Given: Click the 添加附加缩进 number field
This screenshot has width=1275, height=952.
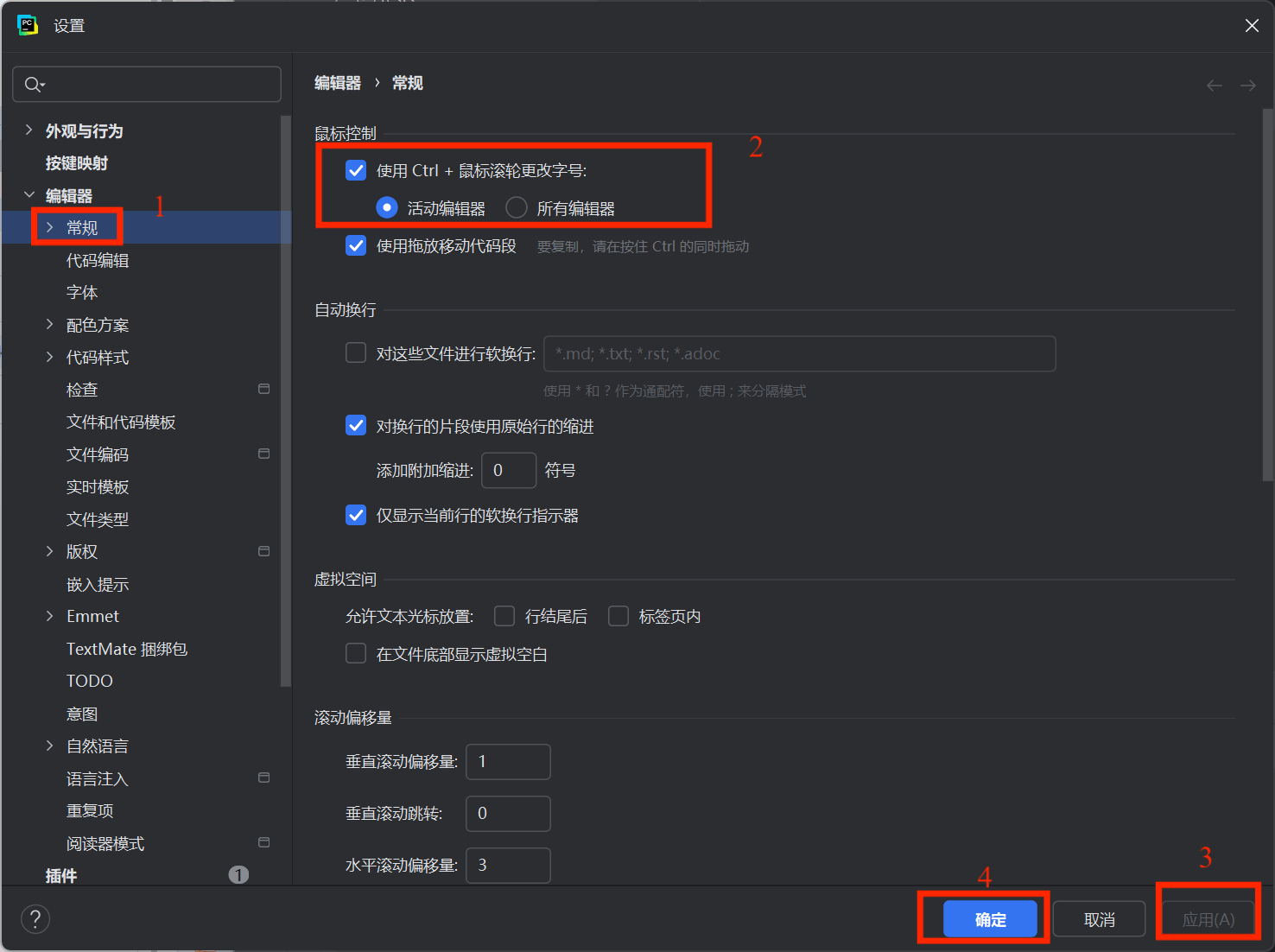Looking at the screenshot, I should pos(509,470).
